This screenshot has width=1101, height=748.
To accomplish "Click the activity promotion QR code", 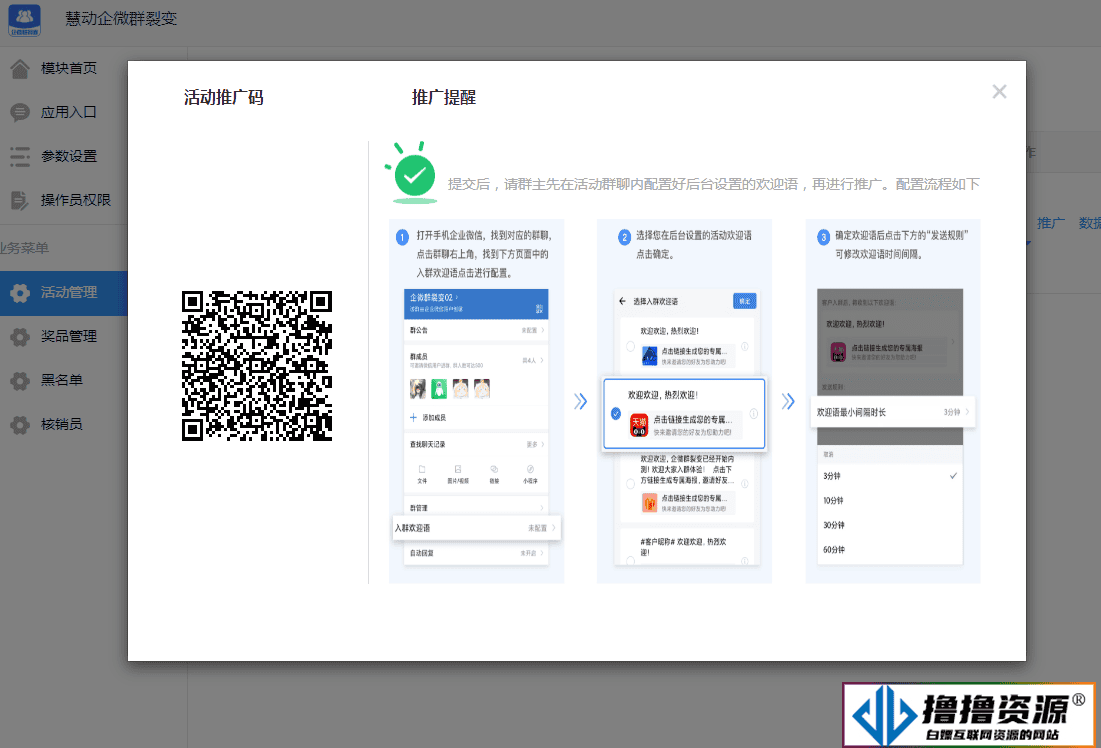I will [257, 366].
